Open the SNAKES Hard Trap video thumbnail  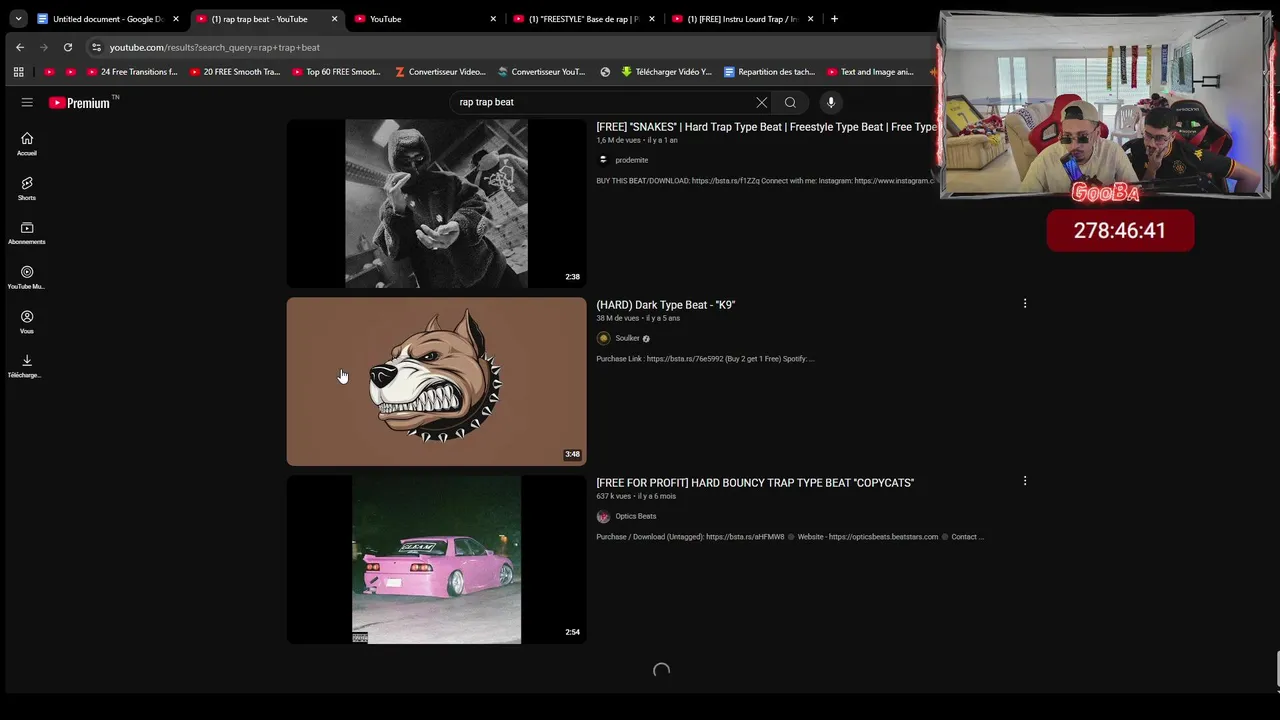click(x=436, y=203)
